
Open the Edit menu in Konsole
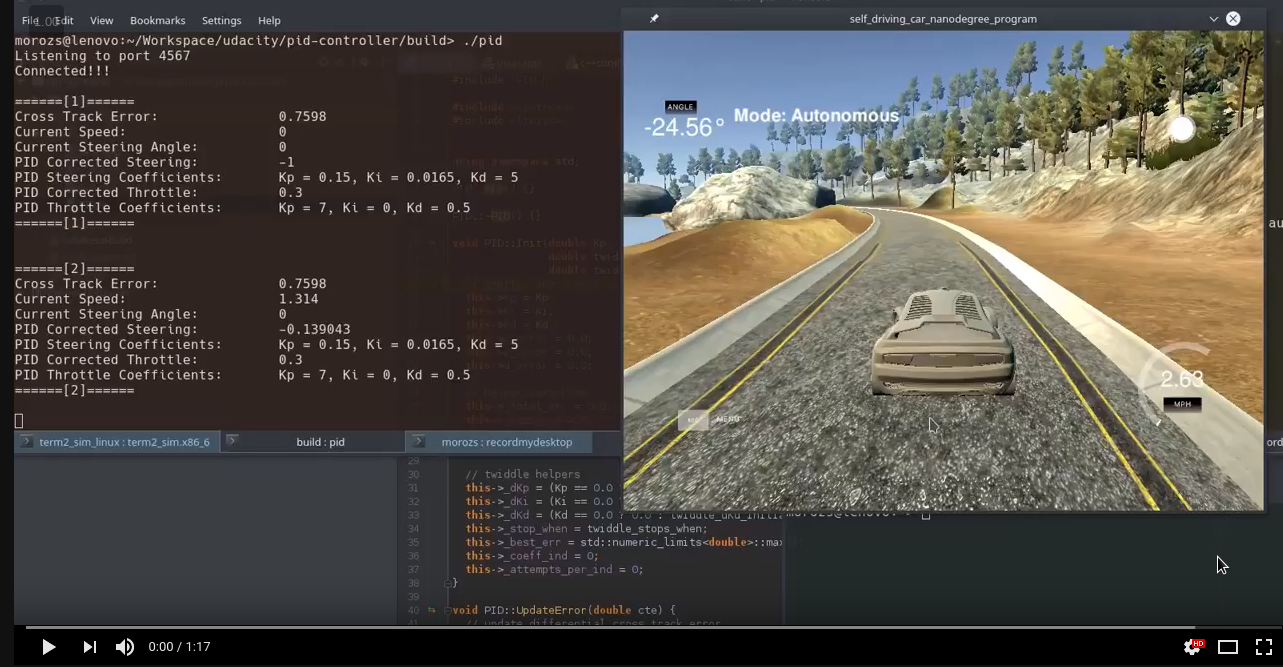point(64,20)
